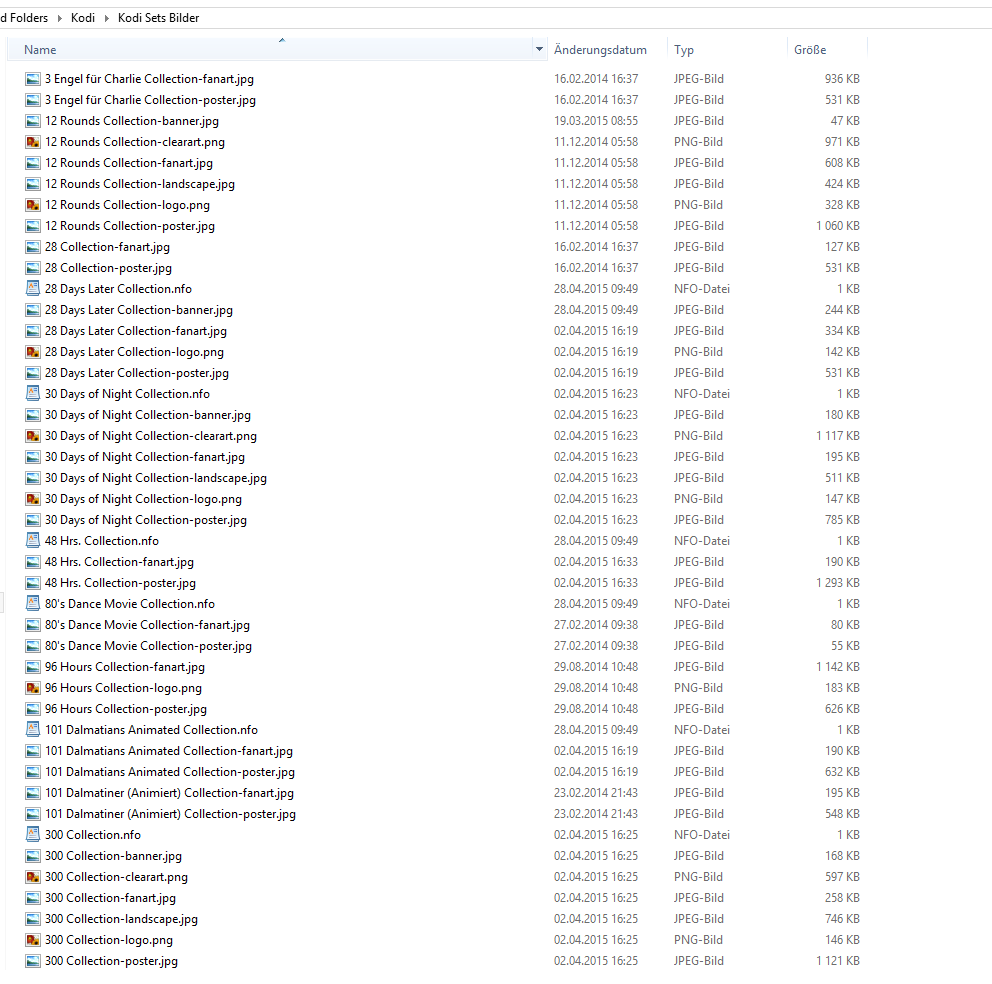
Task: Click the NFO icon of 300 Collection.nfo
Action: click(x=33, y=835)
